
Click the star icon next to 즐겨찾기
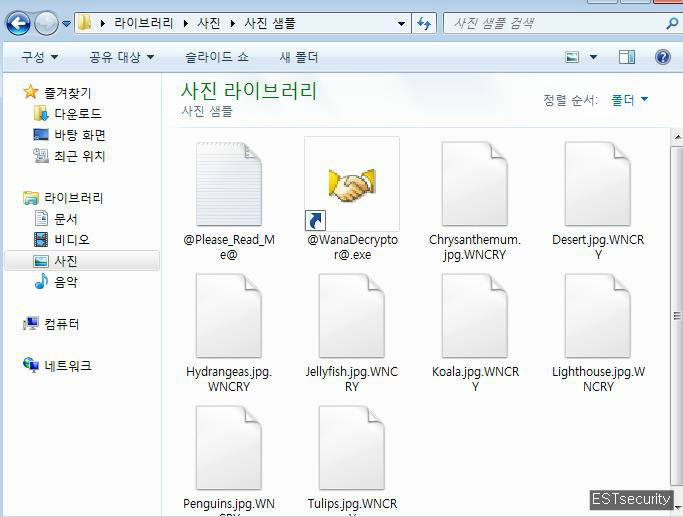pyautogui.click(x=30, y=92)
